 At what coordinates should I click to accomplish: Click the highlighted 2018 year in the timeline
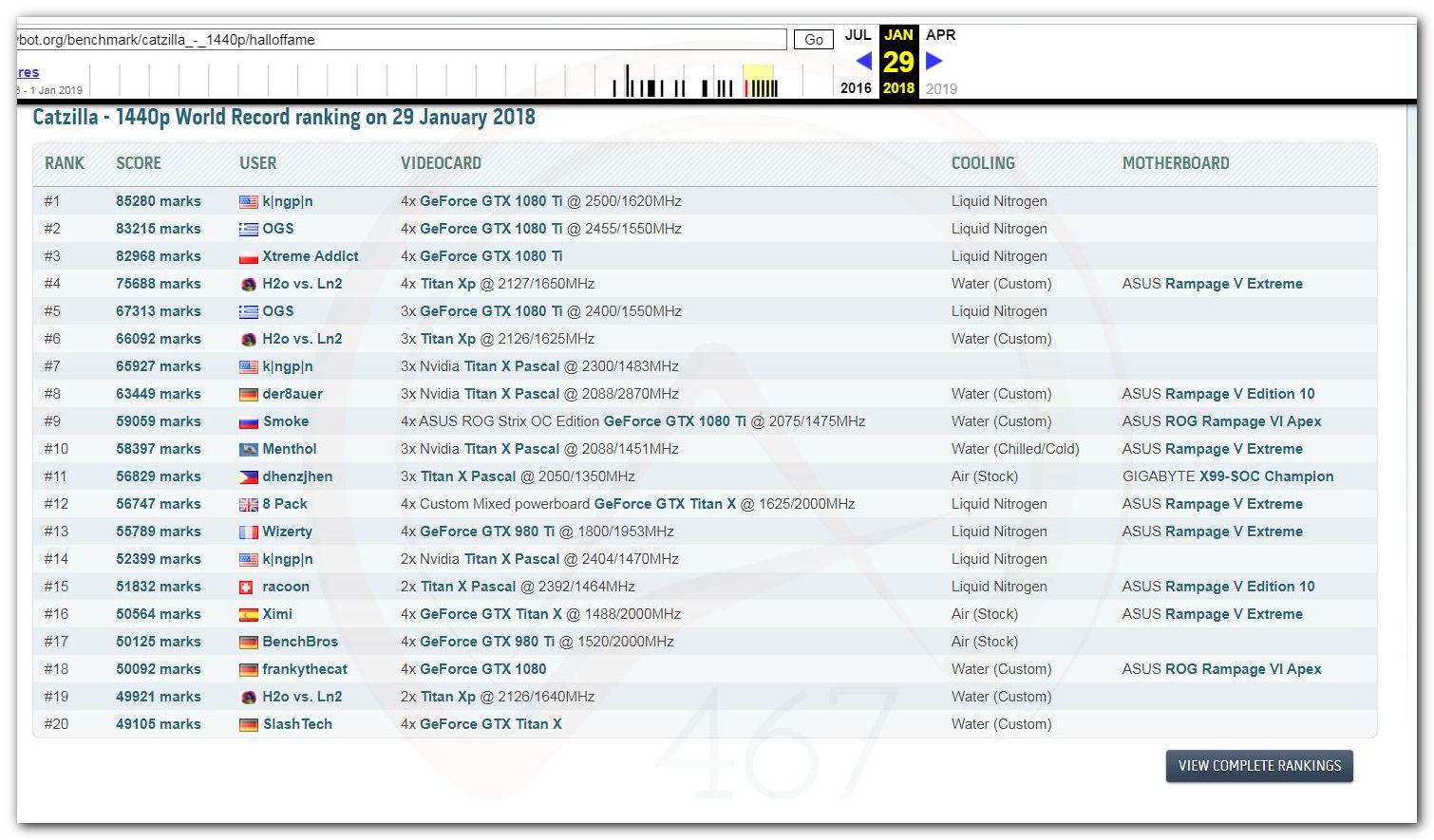click(898, 88)
